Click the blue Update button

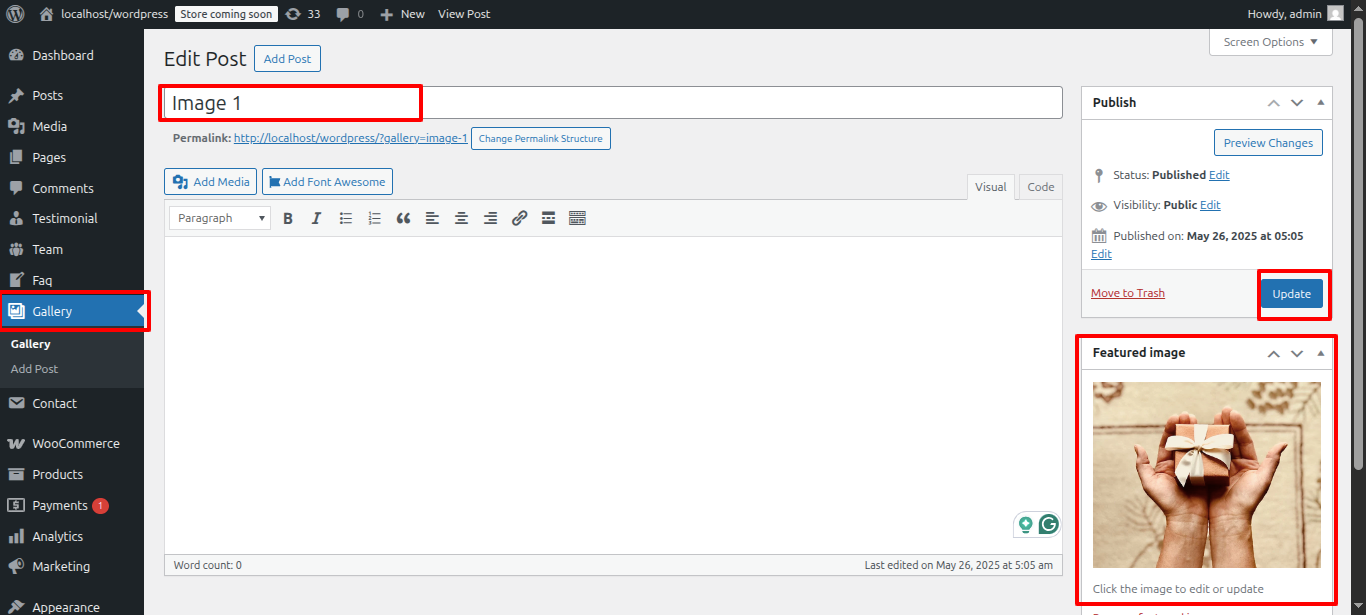[1291, 294]
